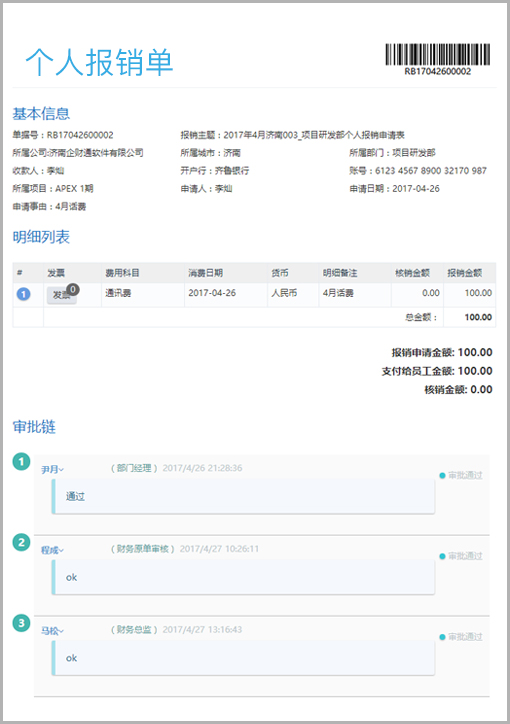The height and width of the screenshot is (724, 510).
Task: Expand the 马松 approver dropdown chevron
Action: (61, 632)
